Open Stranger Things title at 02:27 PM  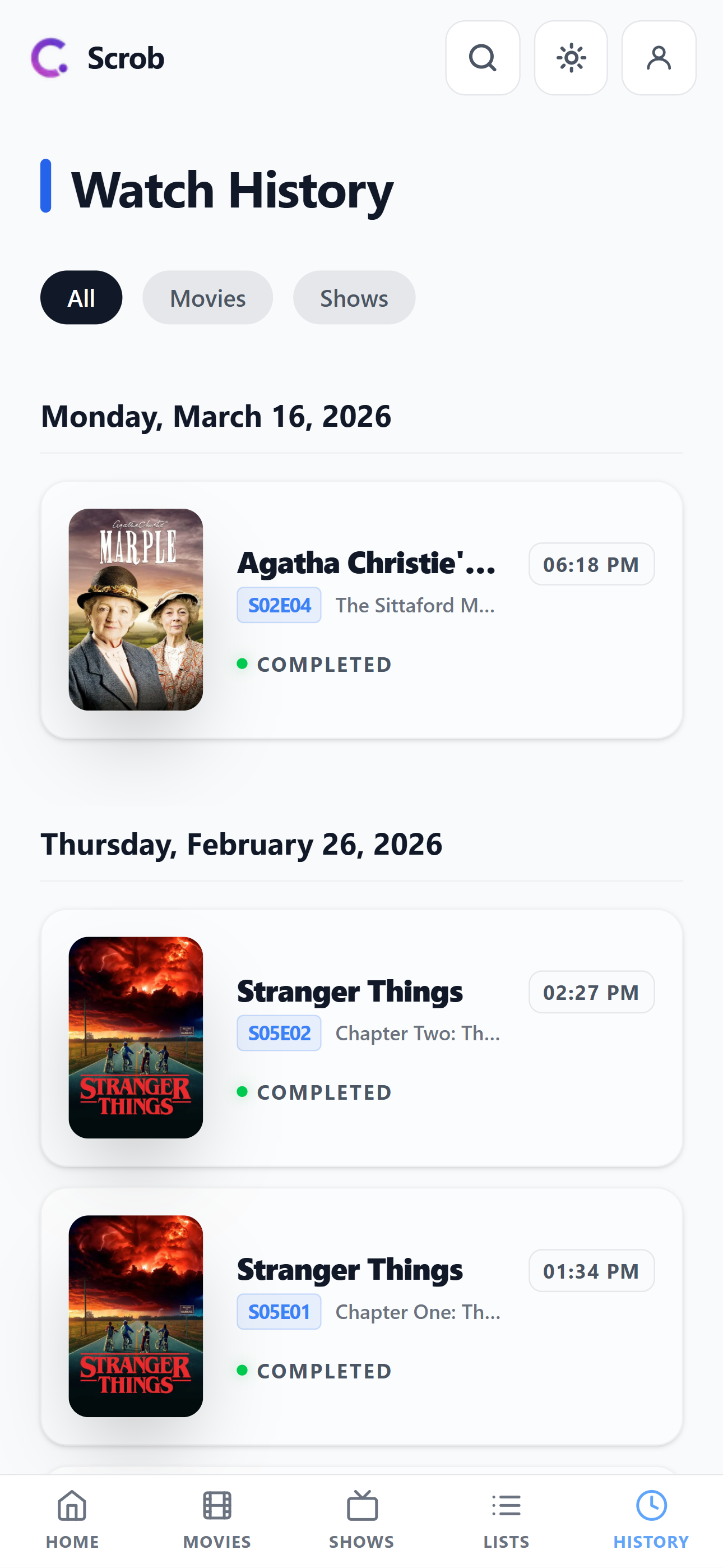click(x=350, y=991)
